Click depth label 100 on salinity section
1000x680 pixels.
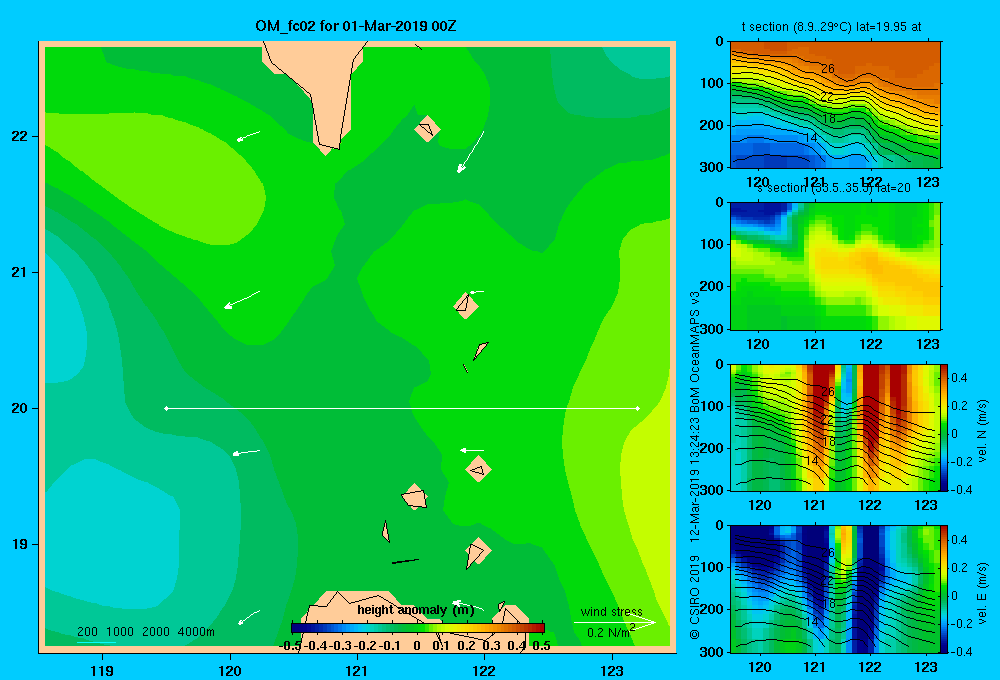[712, 244]
